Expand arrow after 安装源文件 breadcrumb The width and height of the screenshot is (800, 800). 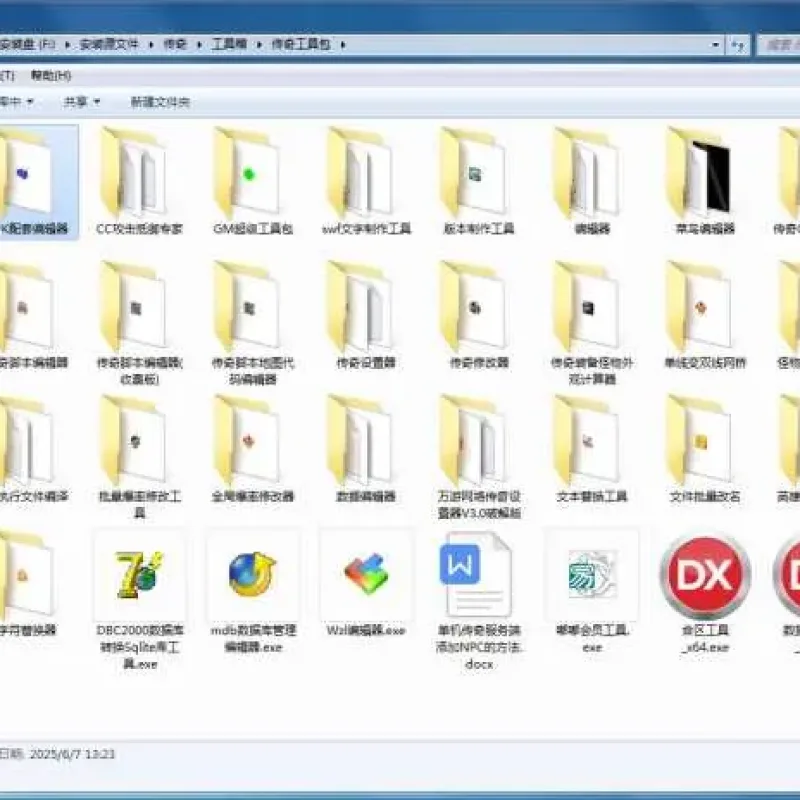[151, 45]
